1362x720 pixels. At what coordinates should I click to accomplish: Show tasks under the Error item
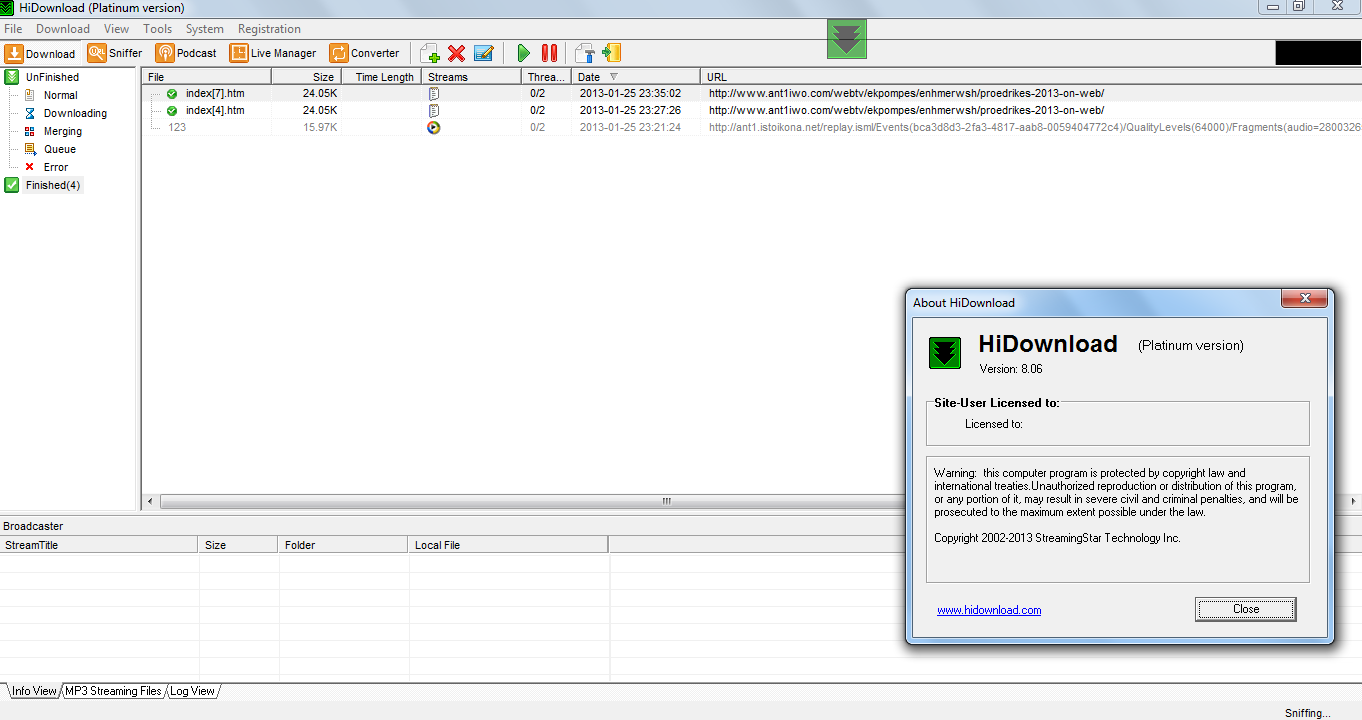[56, 167]
